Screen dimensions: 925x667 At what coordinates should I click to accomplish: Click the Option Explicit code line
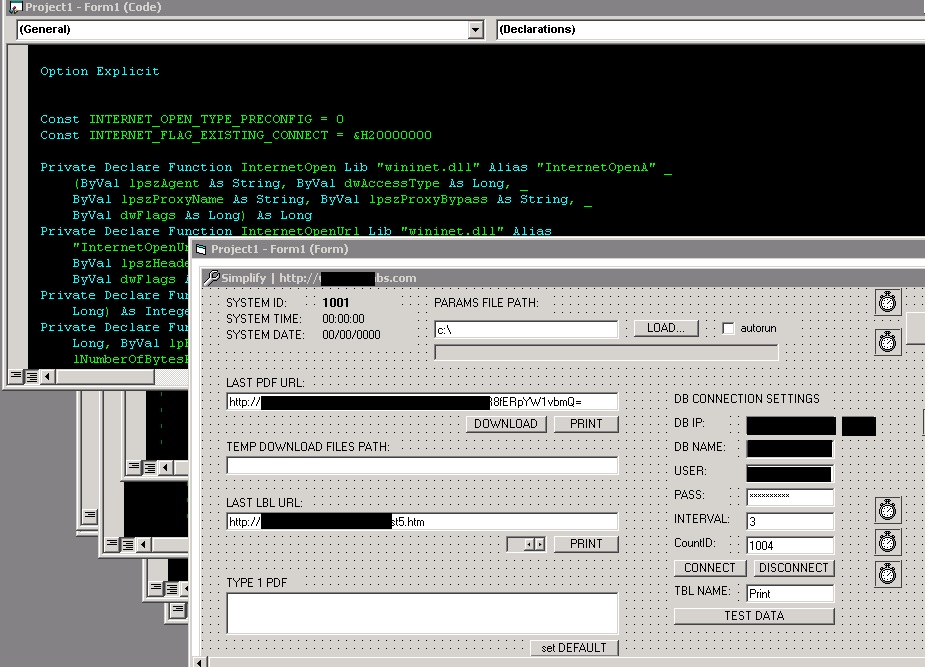tap(100, 71)
